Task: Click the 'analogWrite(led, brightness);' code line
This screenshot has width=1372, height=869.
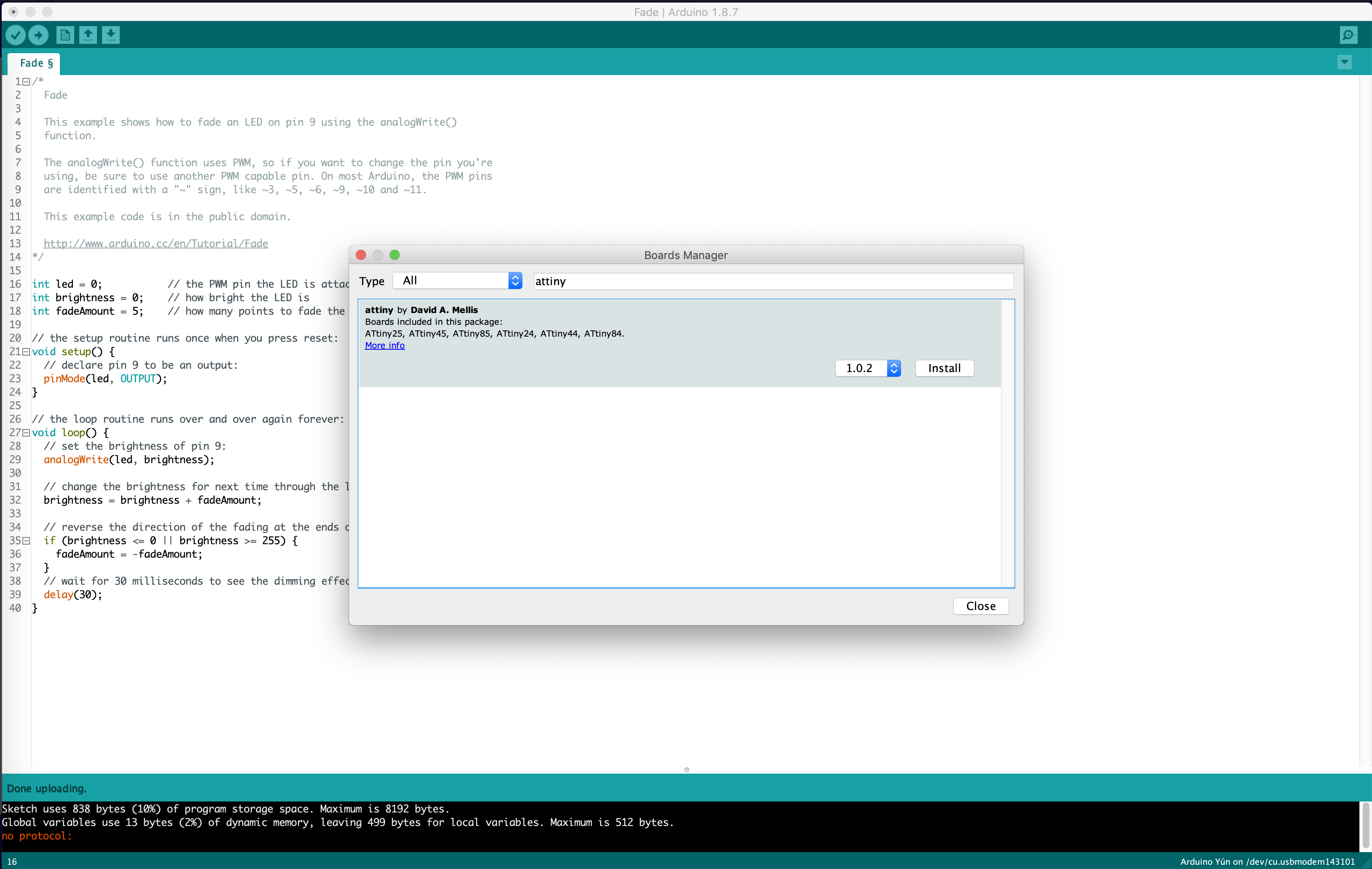Action: point(129,459)
